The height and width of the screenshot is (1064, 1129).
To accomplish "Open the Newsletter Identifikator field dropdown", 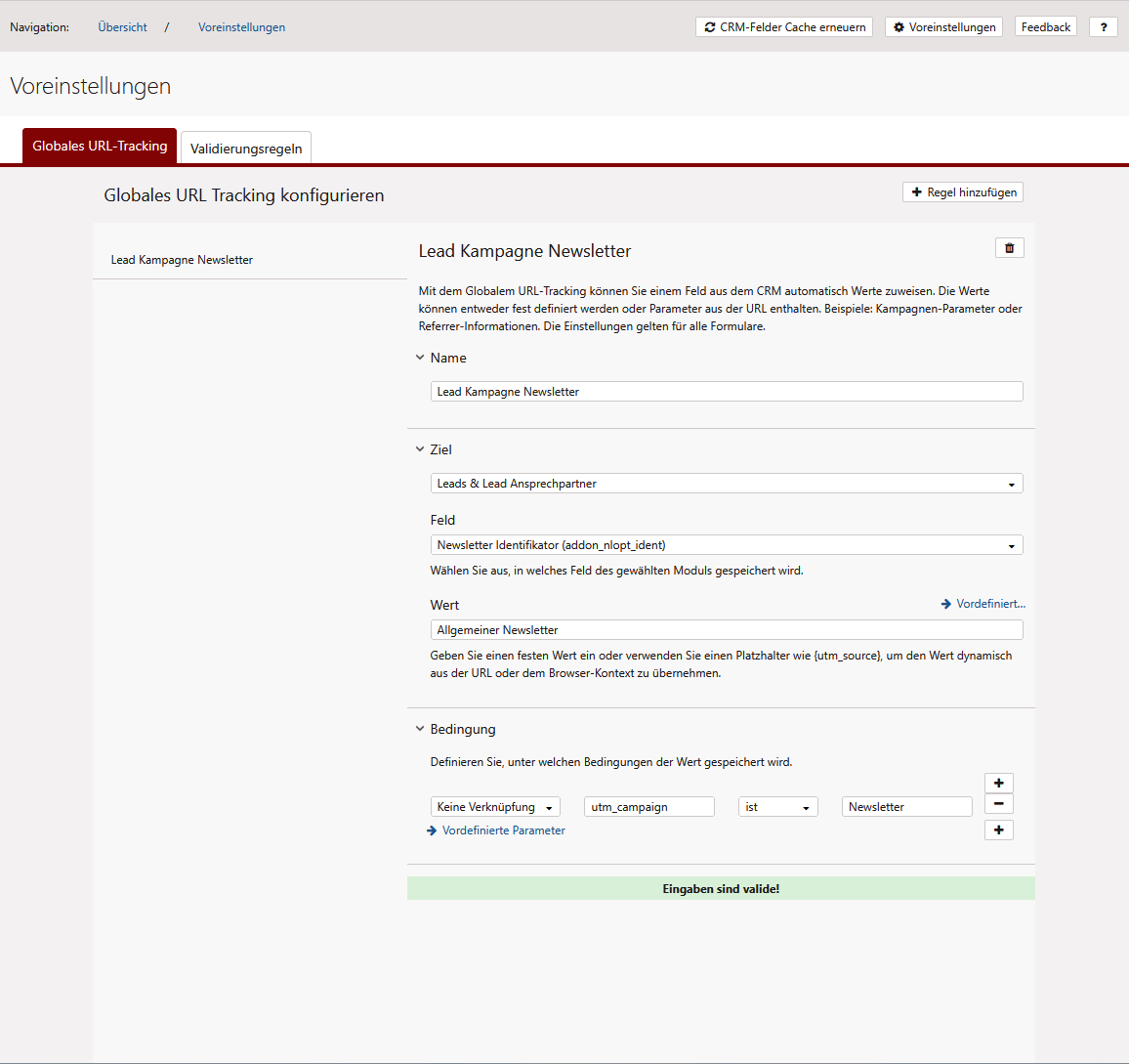I will [x=726, y=545].
